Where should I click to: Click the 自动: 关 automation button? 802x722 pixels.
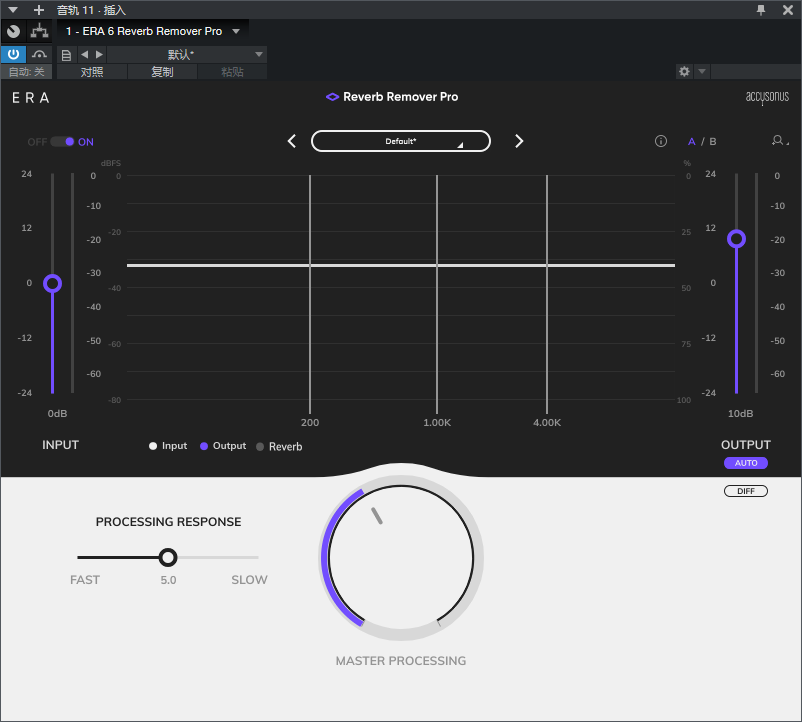(27, 72)
